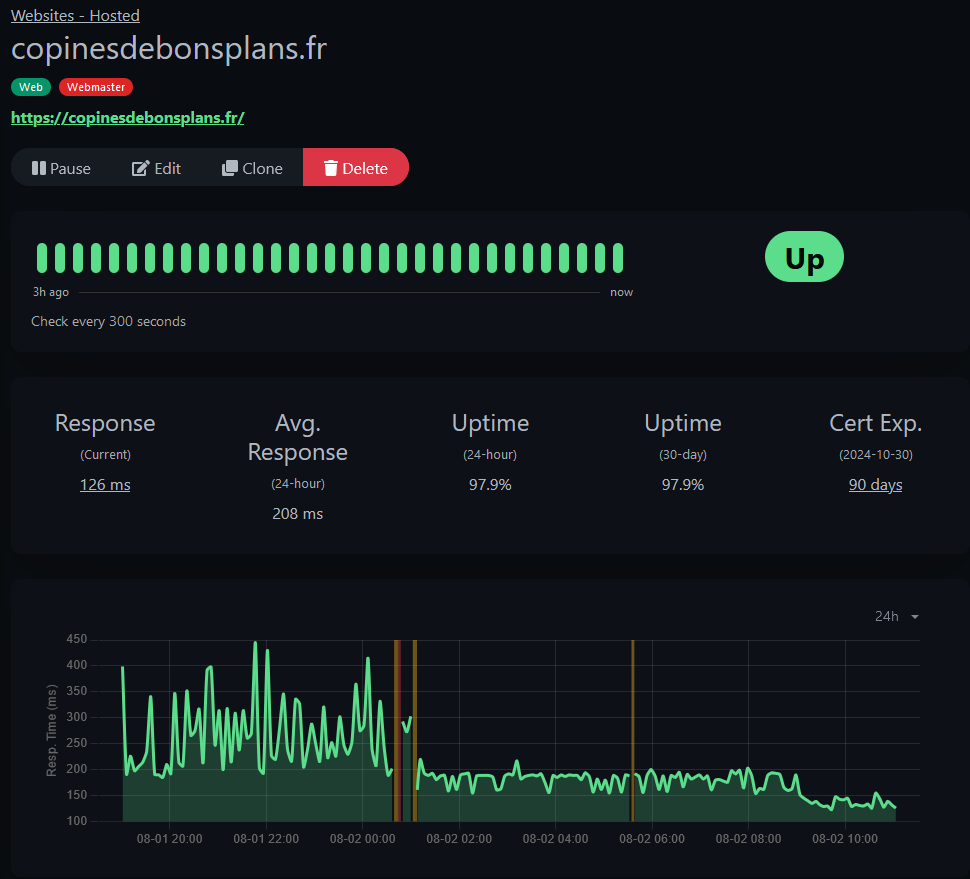Click the 'Resp. Time (ms)' axis title
This screenshot has width=970, height=879.
[51, 730]
